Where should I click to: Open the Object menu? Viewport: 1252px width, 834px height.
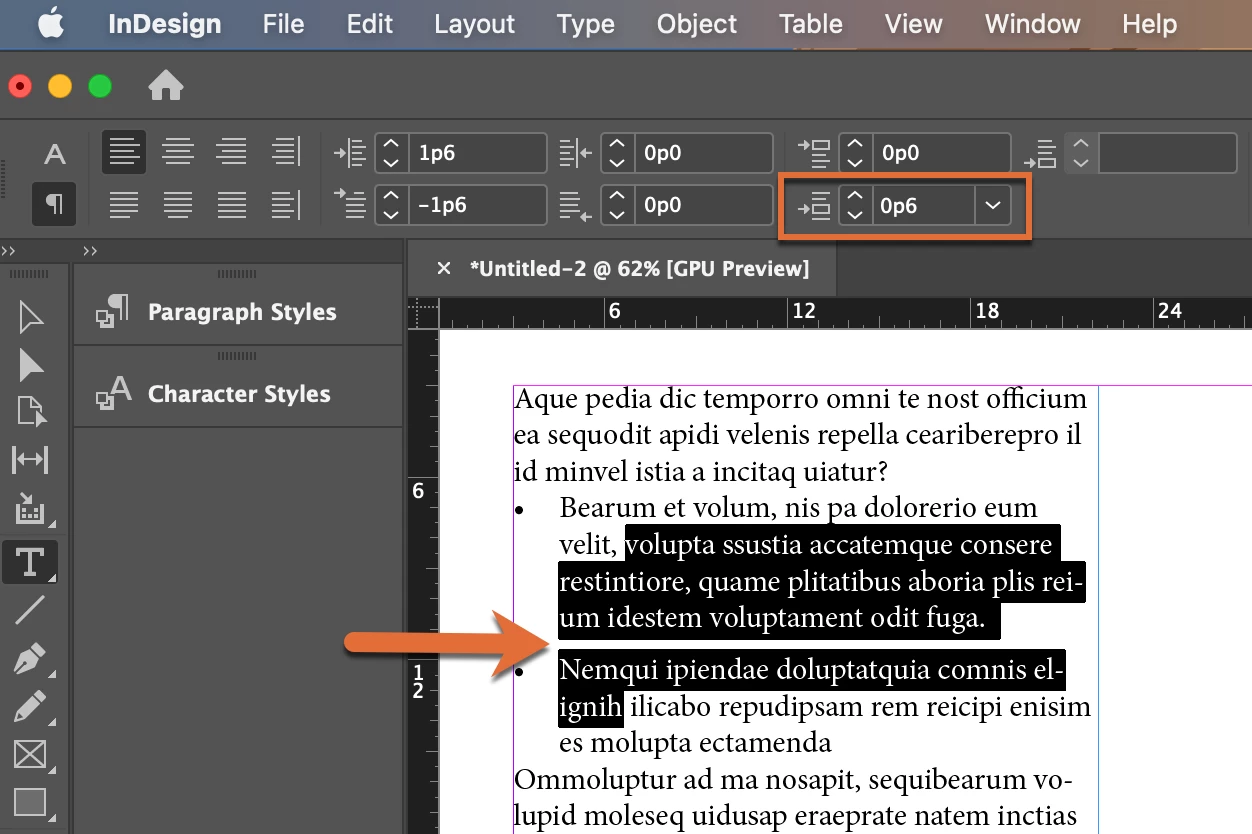click(x=697, y=24)
